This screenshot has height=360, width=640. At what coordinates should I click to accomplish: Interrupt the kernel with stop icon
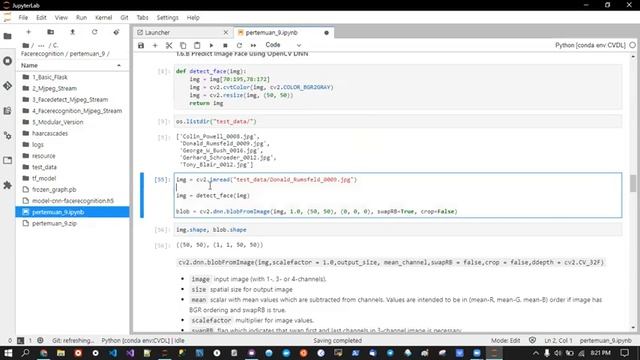(x=225, y=45)
